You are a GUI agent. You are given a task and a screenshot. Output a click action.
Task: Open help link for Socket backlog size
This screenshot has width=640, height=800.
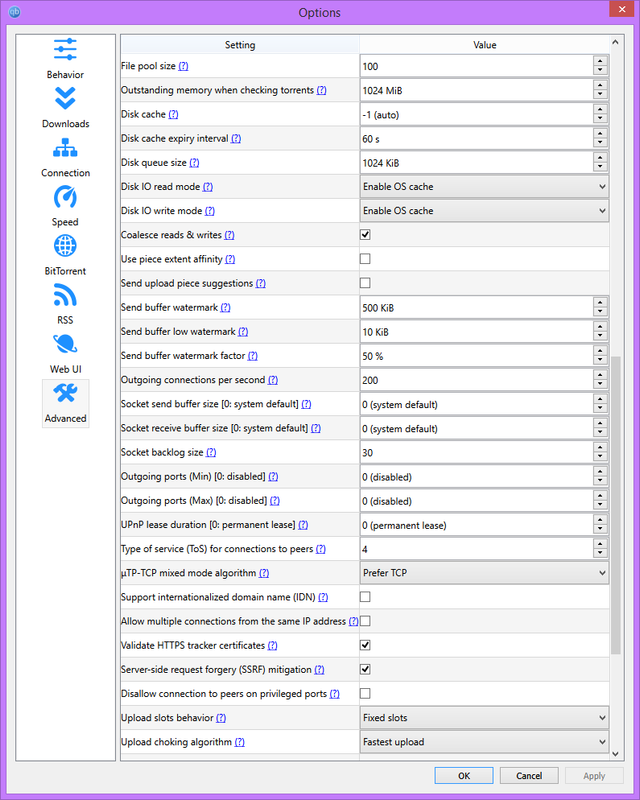[211, 452]
